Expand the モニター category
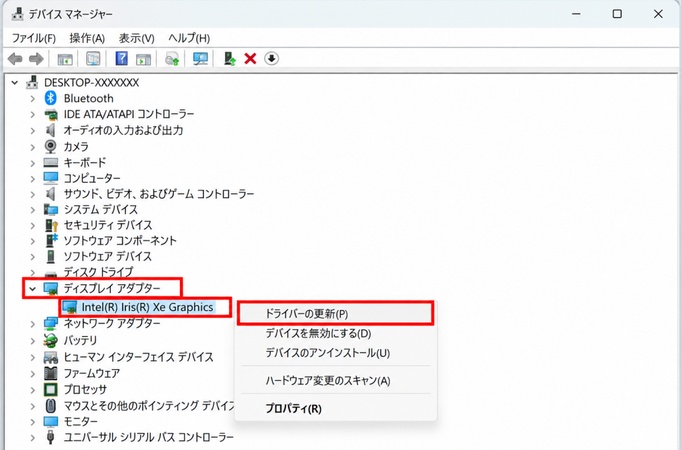This screenshot has width=681, height=450. click(33, 422)
